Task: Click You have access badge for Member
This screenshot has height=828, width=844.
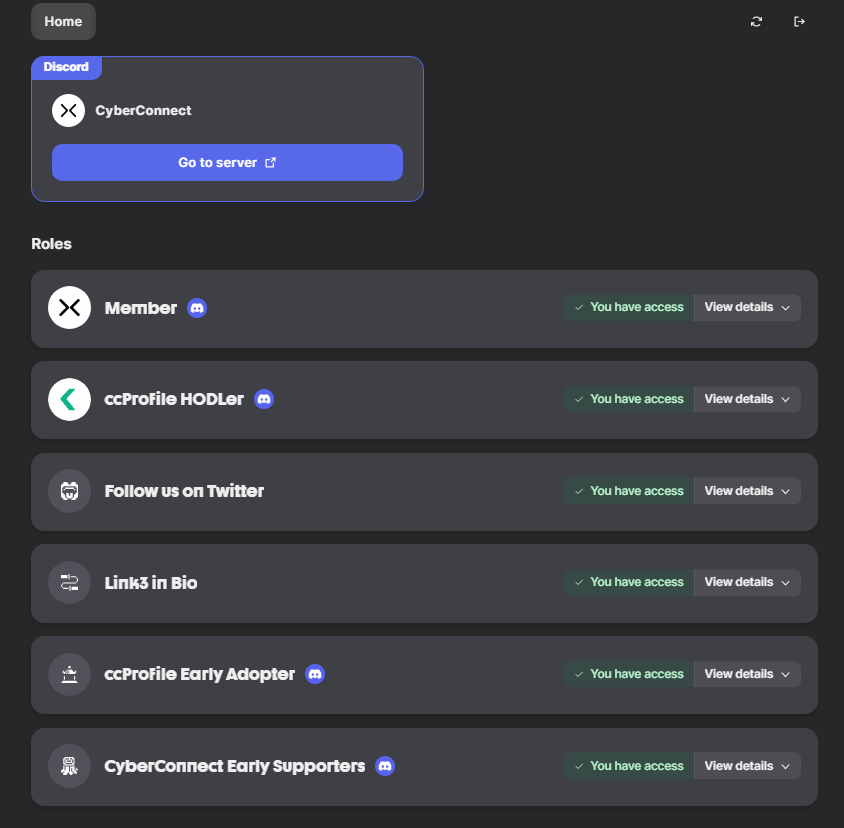Action: pyautogui.click(x=629, y=307)
